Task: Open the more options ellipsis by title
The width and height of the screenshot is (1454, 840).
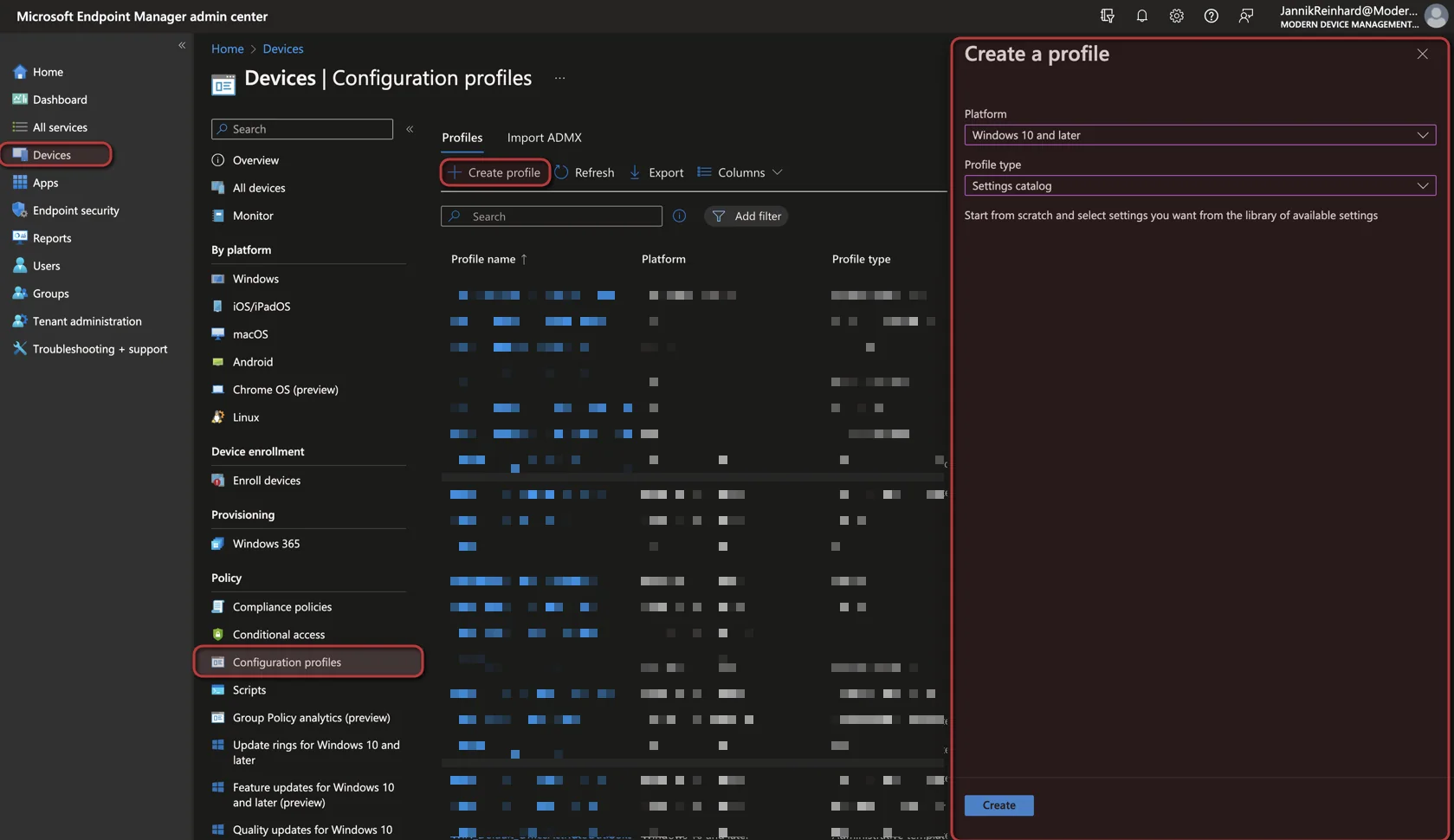Action: (x=559, y=78)
